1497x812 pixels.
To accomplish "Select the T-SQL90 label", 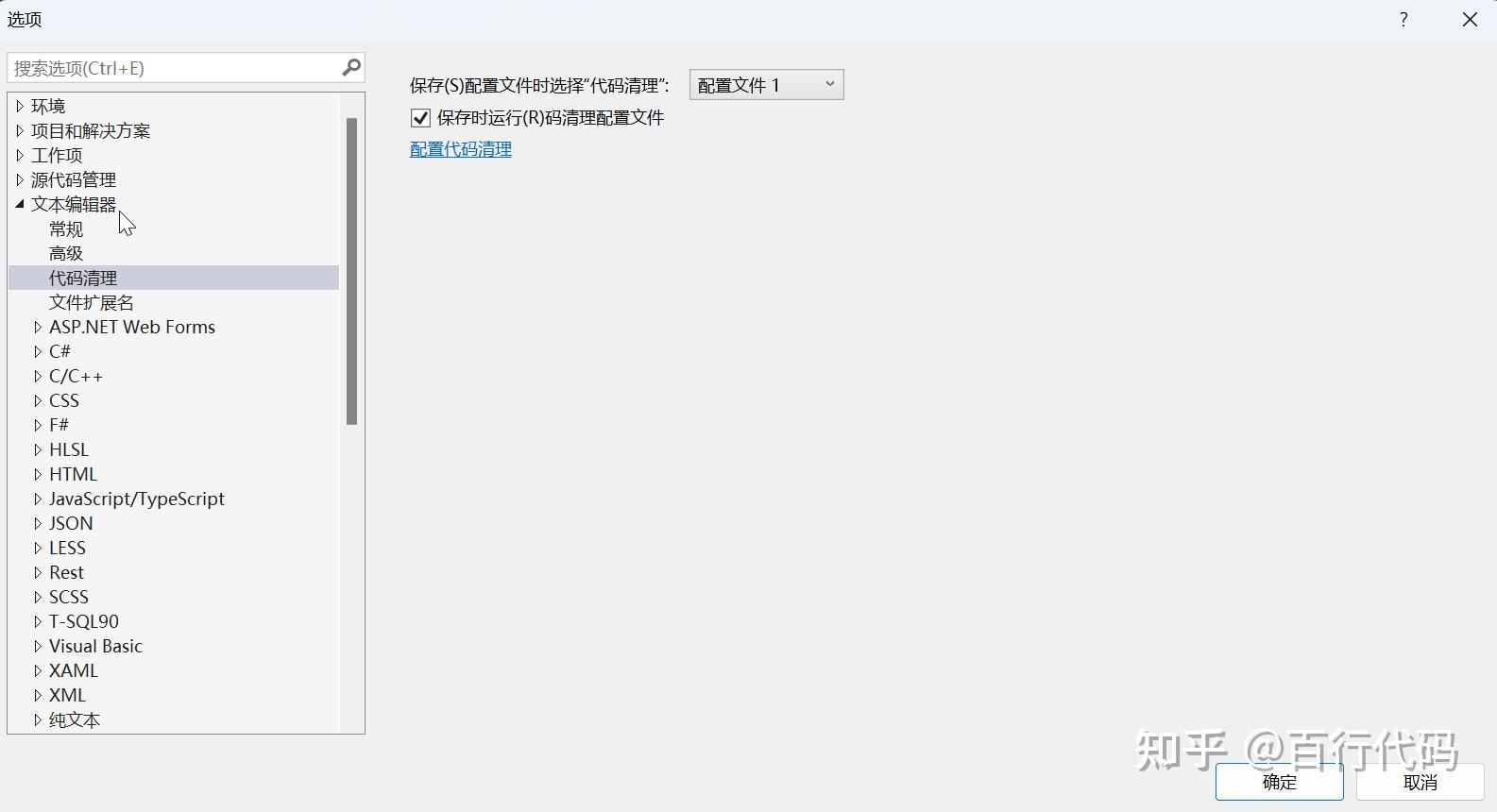I will click(84, 621).
